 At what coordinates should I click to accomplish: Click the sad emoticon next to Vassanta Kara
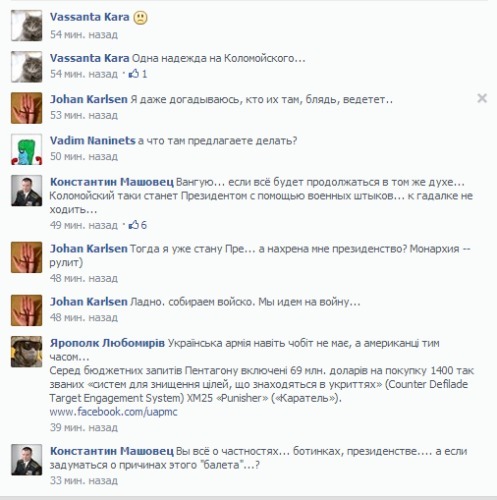pos(140,17)
